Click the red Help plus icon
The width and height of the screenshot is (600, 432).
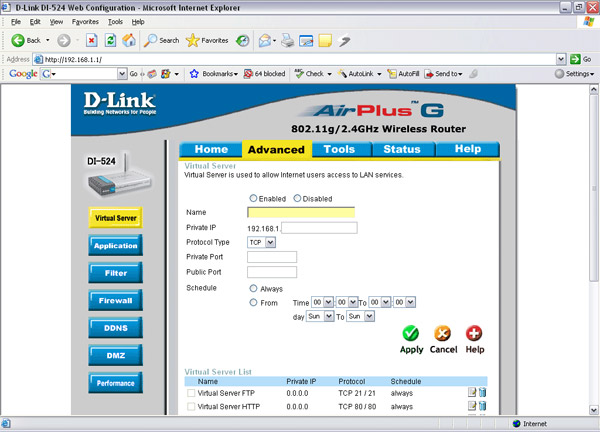pyautogui.click(x=474, y=334)
